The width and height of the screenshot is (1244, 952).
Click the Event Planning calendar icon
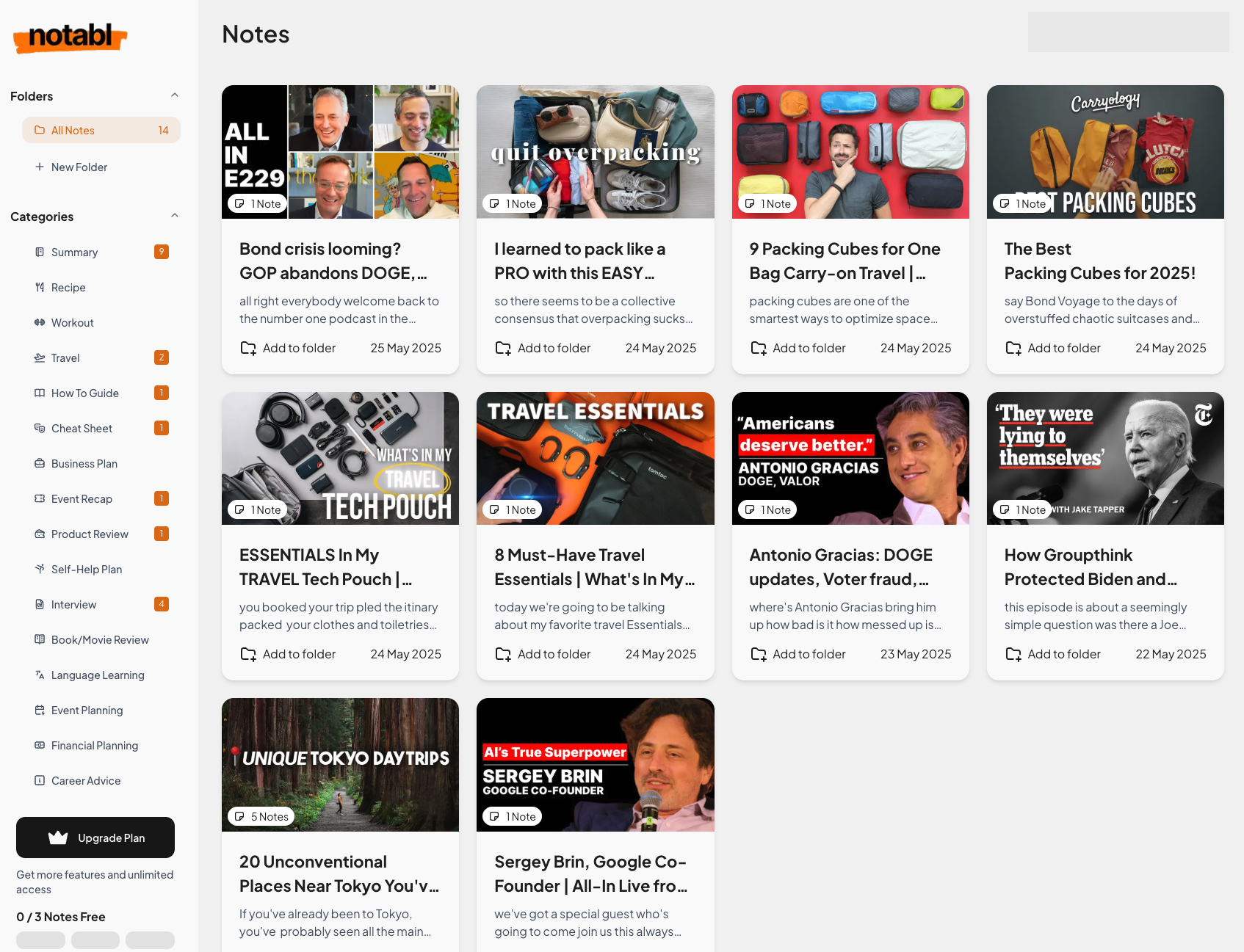(x=40, y=710)
